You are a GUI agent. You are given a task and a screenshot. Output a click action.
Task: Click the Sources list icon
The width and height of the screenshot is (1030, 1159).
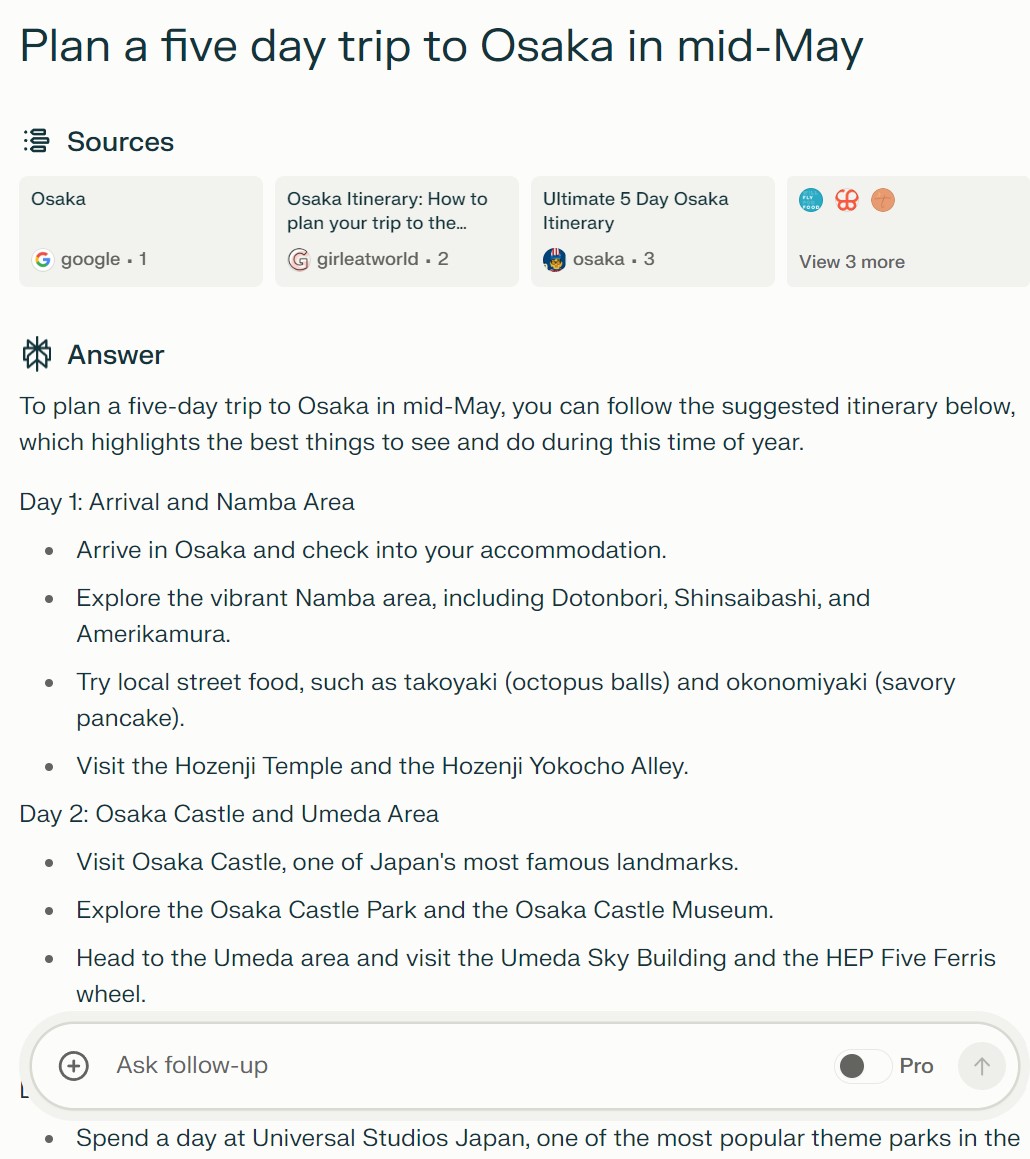point(36,142)
